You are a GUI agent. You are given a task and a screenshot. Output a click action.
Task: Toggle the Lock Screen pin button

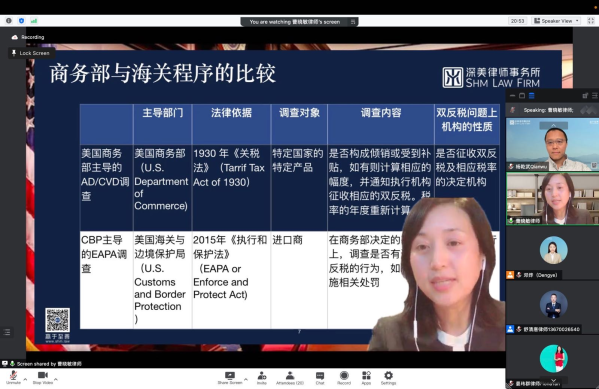(x=31, y=53)
